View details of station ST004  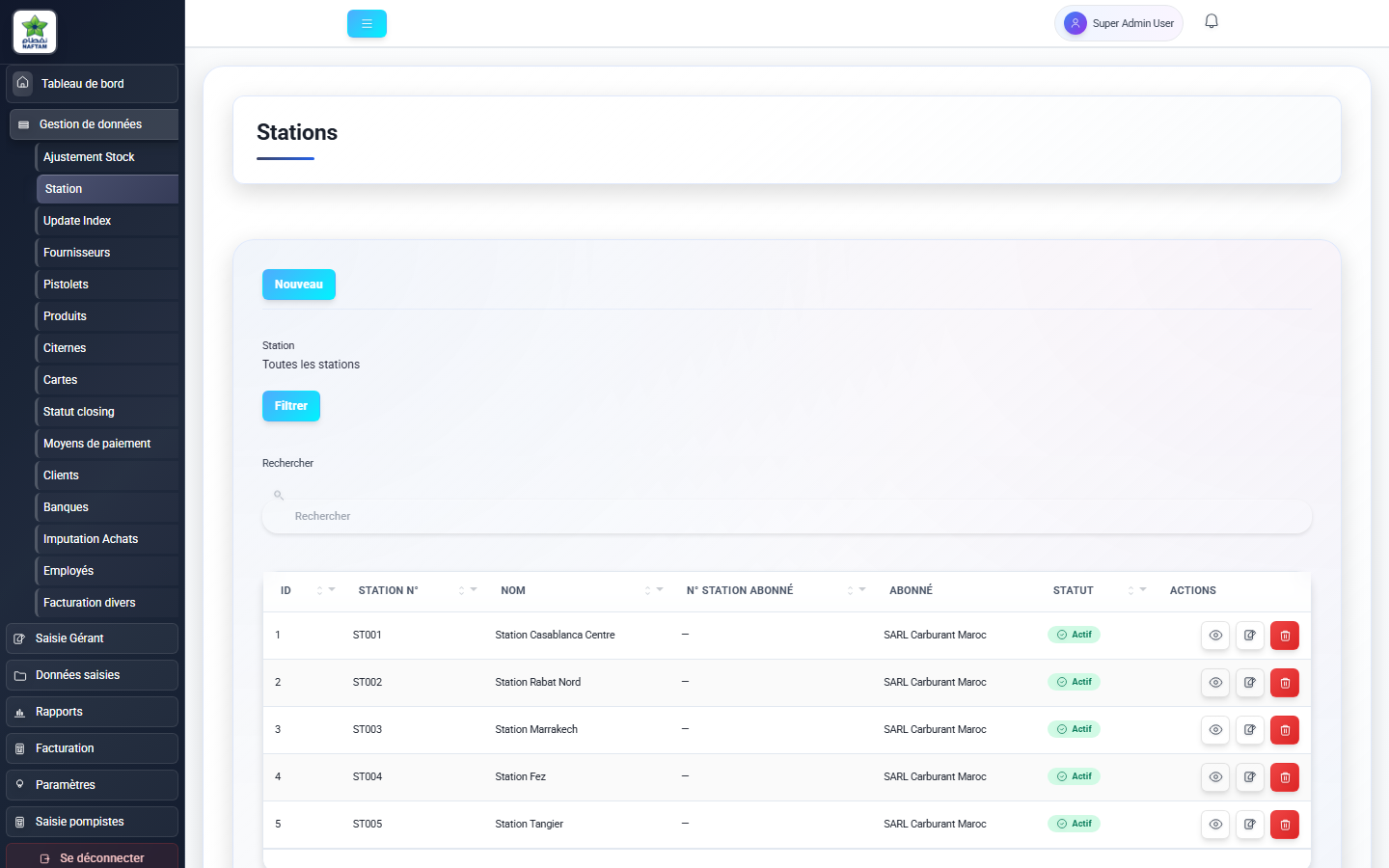[x=1215, y=777]
